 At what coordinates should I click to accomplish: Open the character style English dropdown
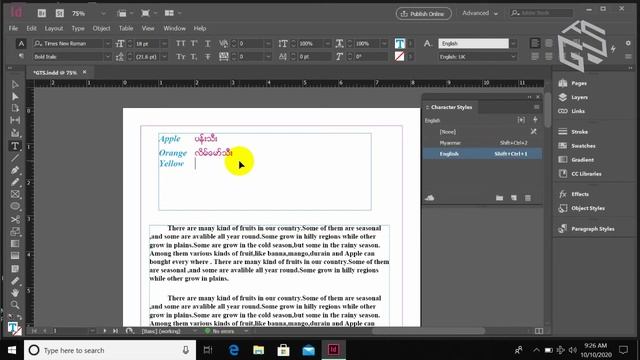(x=513, y=43)
